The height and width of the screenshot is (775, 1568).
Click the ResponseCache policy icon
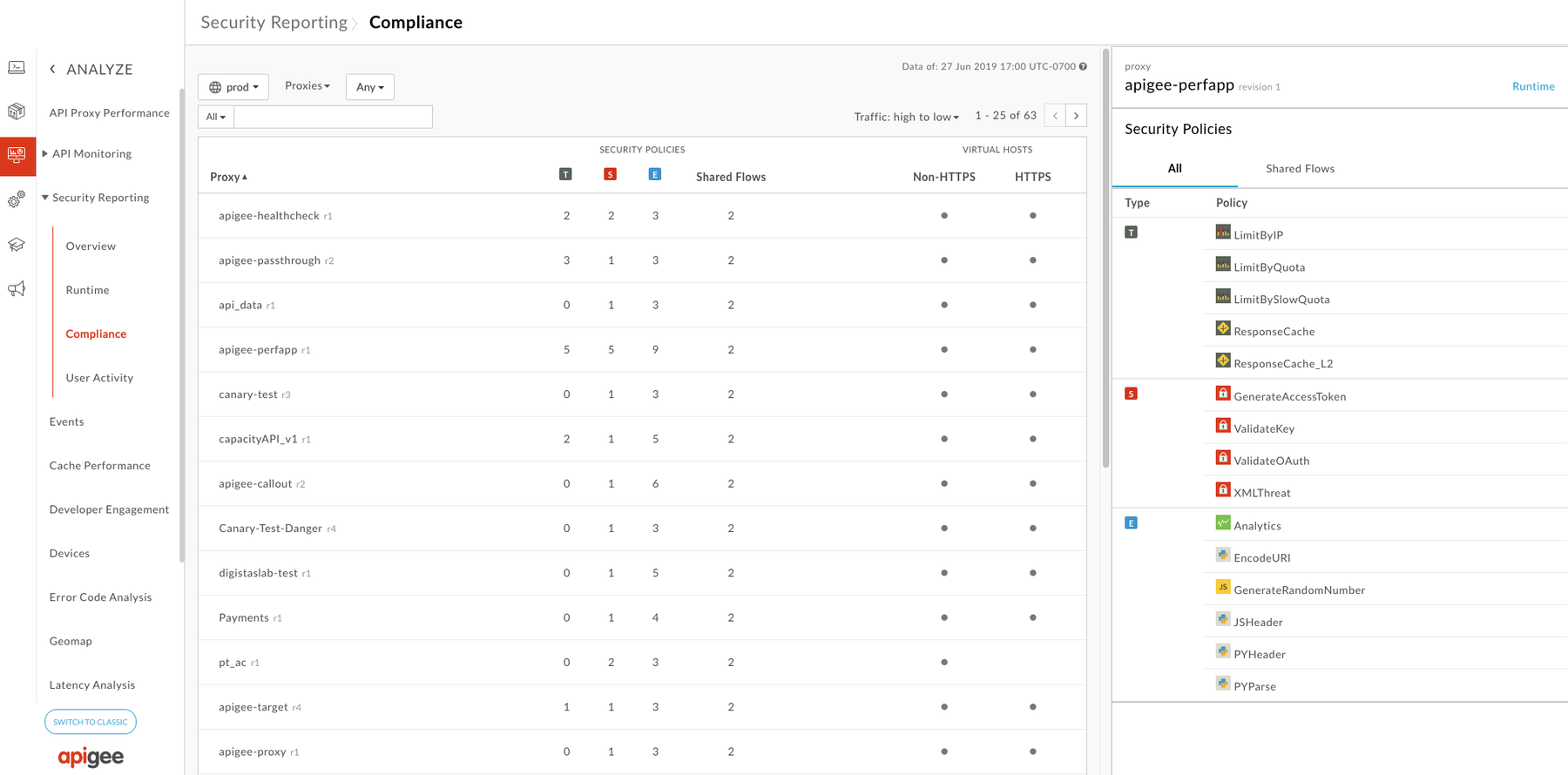point(1223,329)
